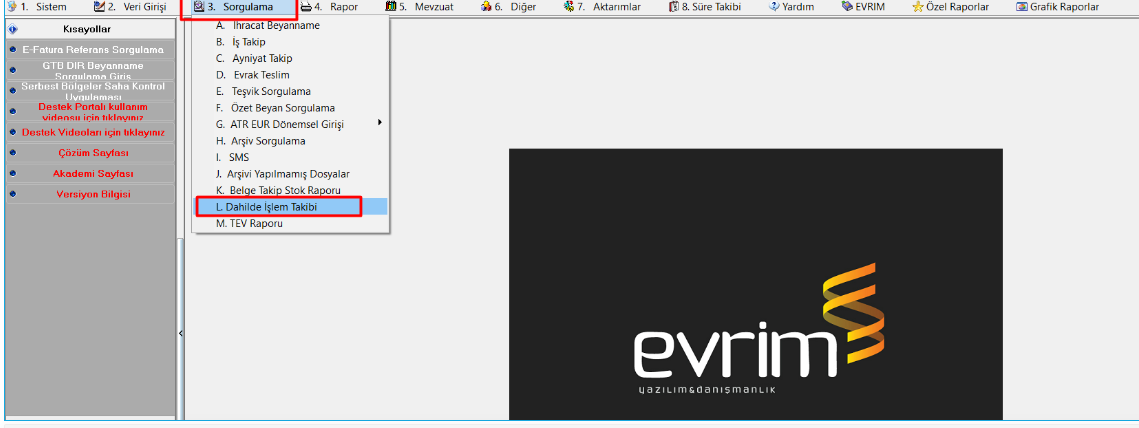Screen dimensions: 1139x428
Task: Select D. Evrak Teslim entry
Action: 291,75
